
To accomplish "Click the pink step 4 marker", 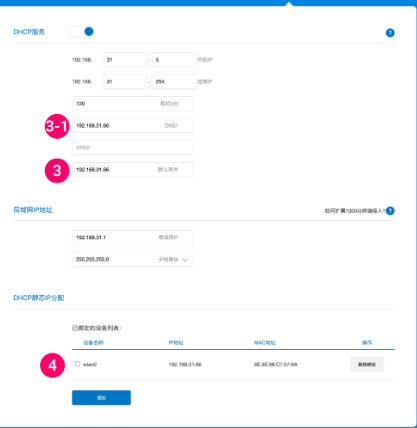I will pyautogui.click(x=52, y=365).
